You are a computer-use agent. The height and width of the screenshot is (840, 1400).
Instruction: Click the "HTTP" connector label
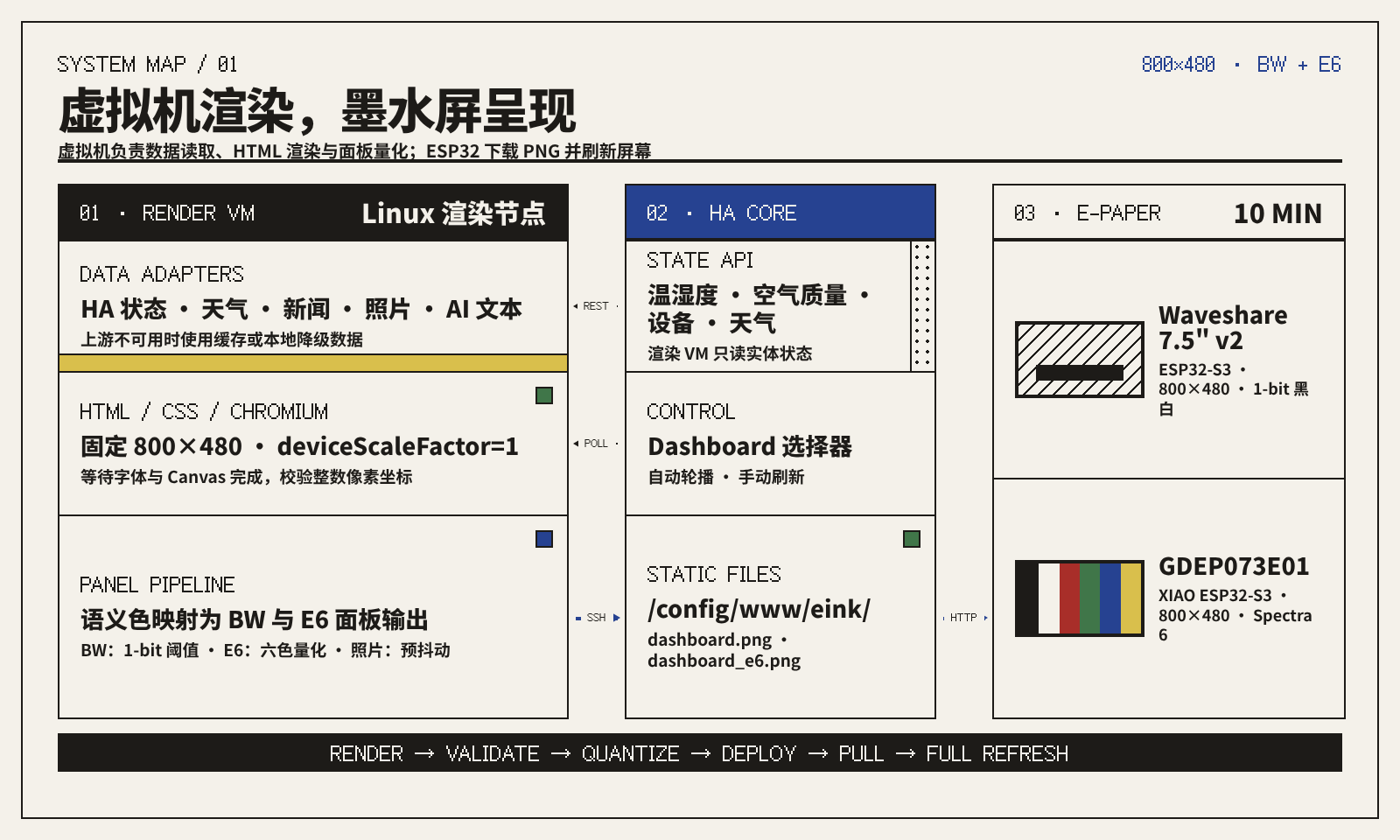[x=963, y=618]
